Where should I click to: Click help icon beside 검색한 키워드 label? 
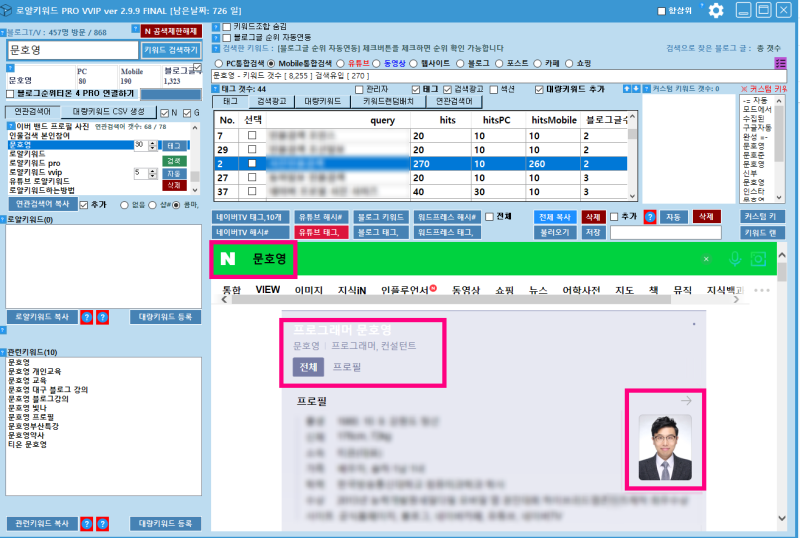tap(216, 48)
